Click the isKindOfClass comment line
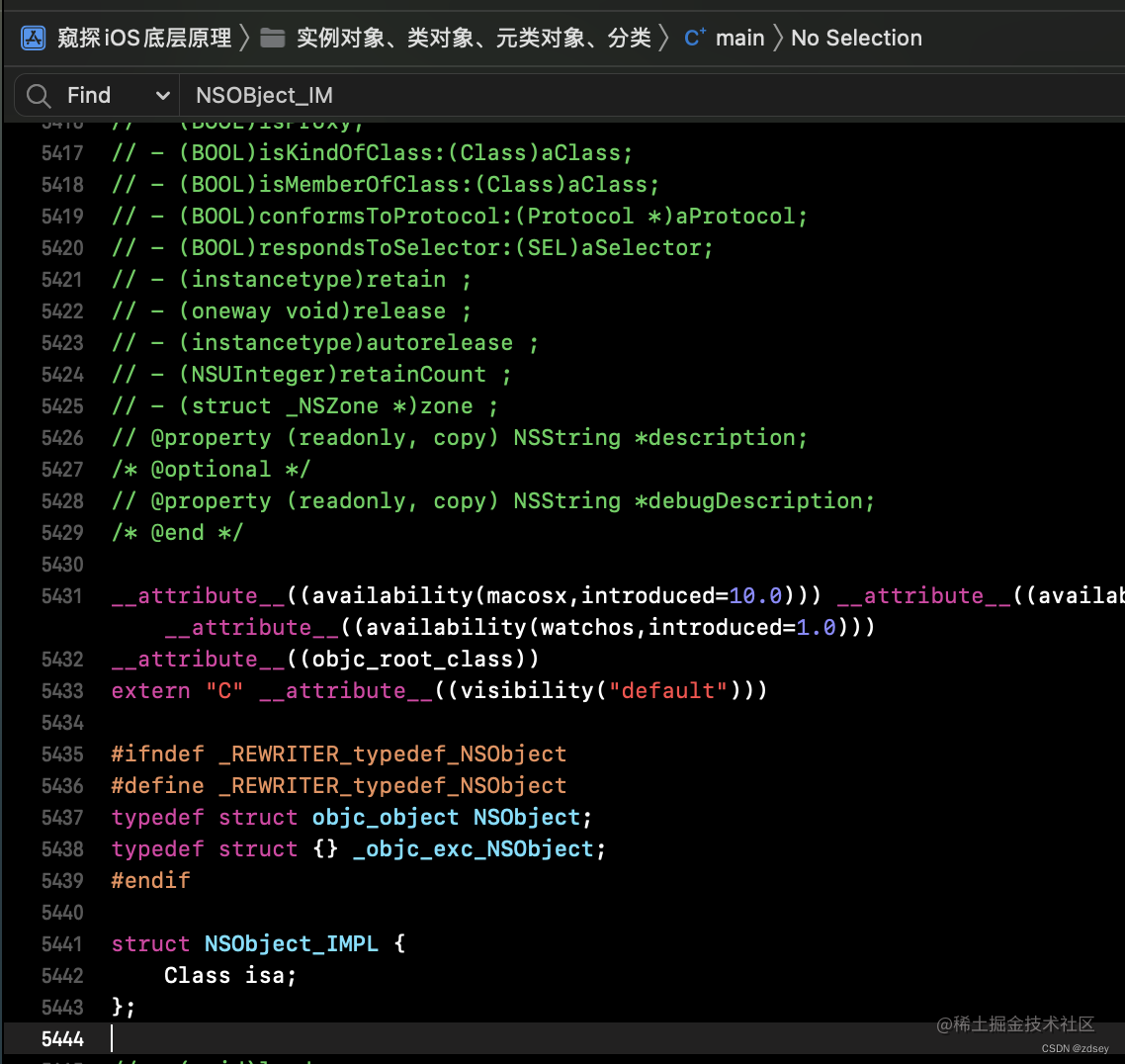This screenshot has height=1064, width=1125. [372, 153]
